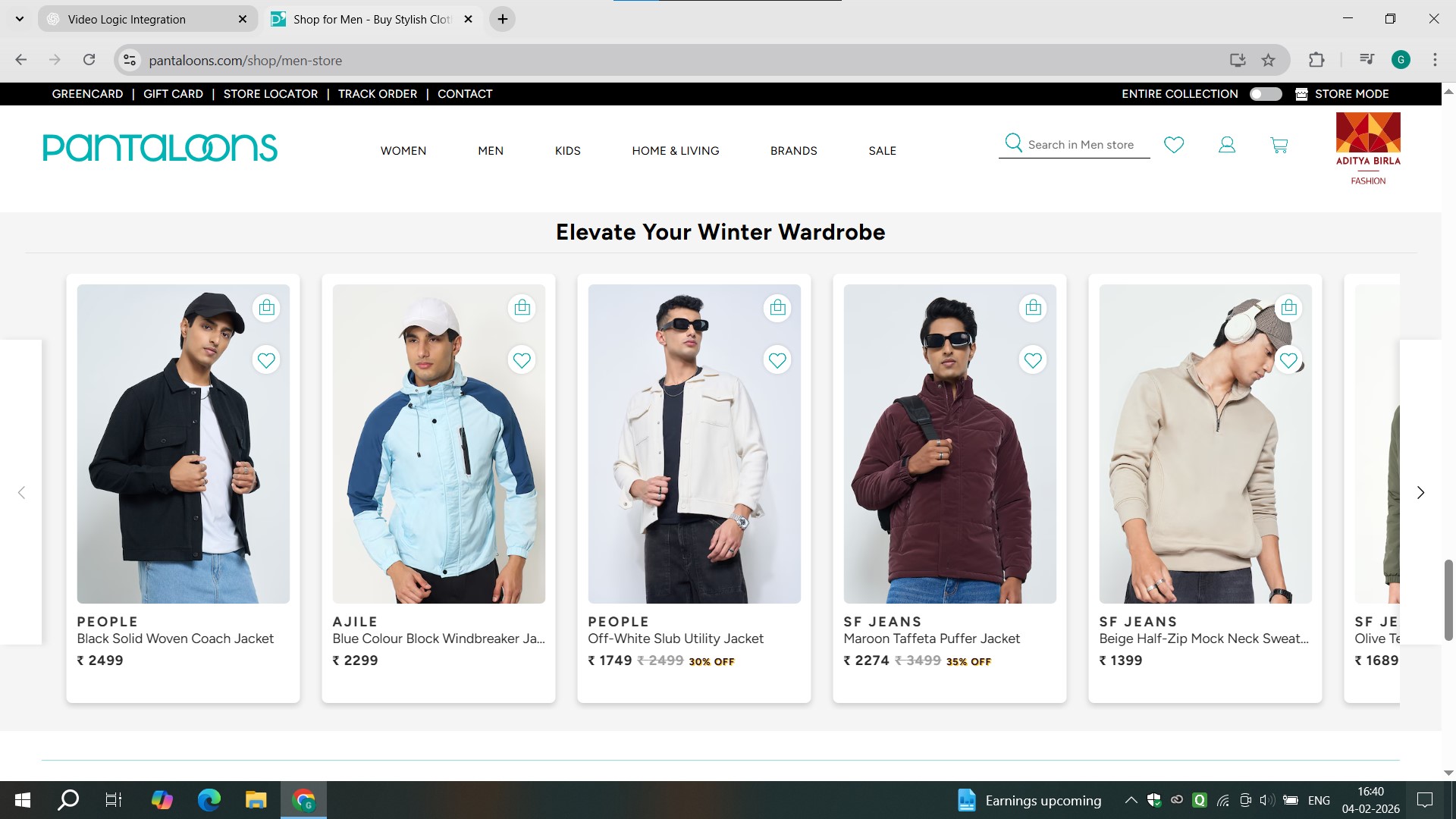1456x819 pixels.
Task: Open Chrome extensions puzzle icon
Action: [x=1316, y=60]
